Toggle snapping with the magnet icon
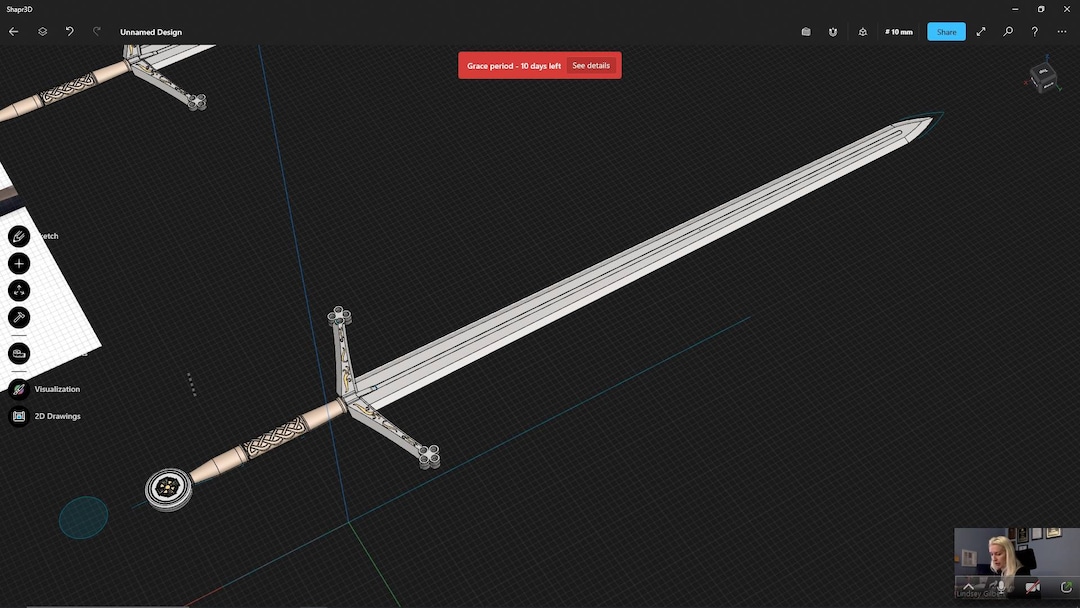This screenshot has height=608, width=1080. point(832,31)
